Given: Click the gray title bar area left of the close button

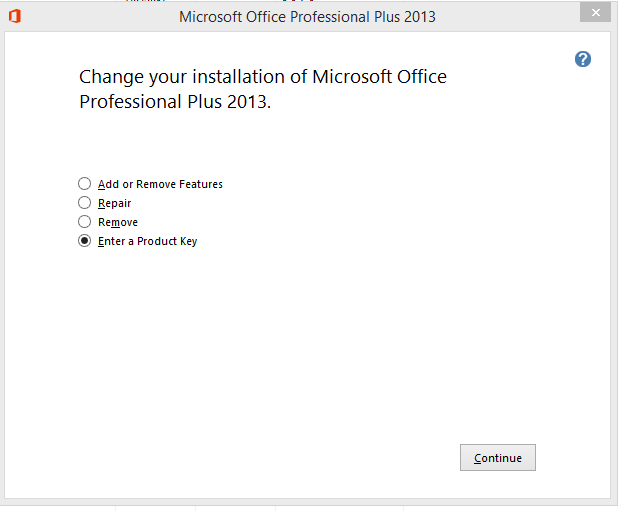Looking at the screenshot, I should [510, 17].
